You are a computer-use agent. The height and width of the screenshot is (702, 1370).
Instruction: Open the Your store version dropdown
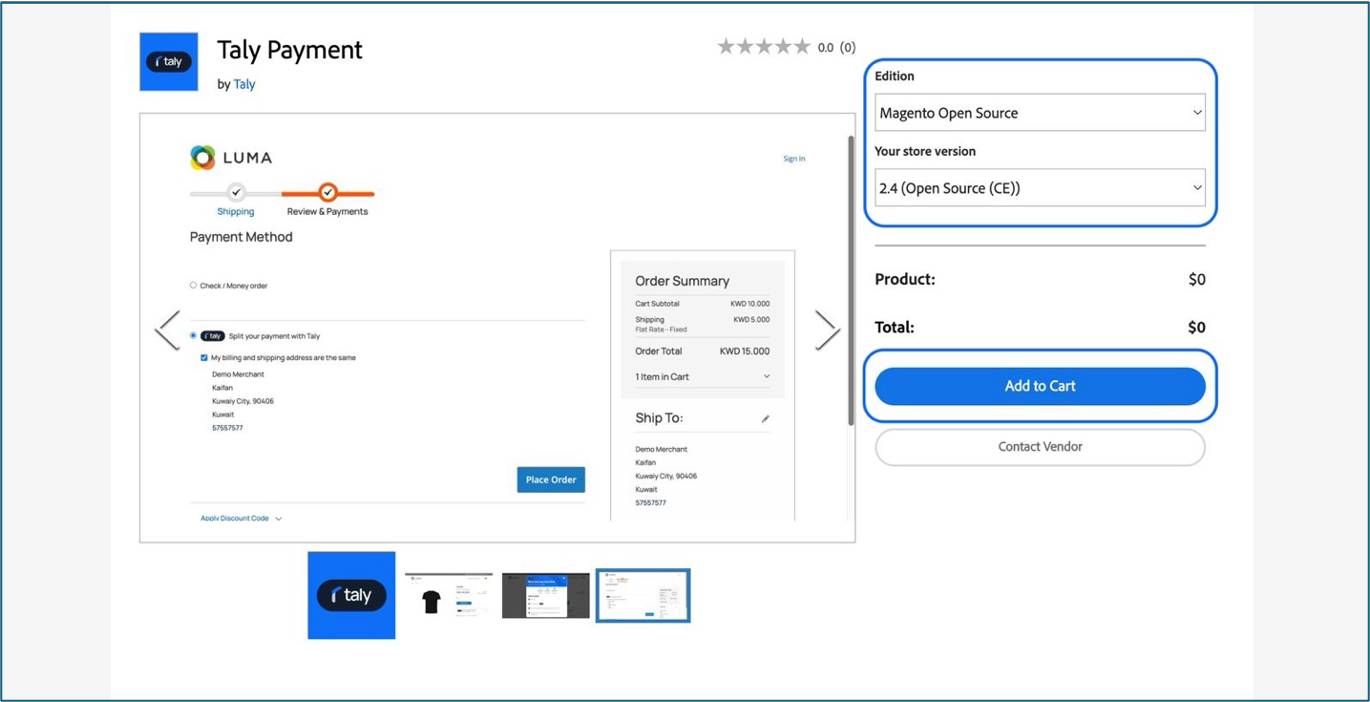[1040, 188]
